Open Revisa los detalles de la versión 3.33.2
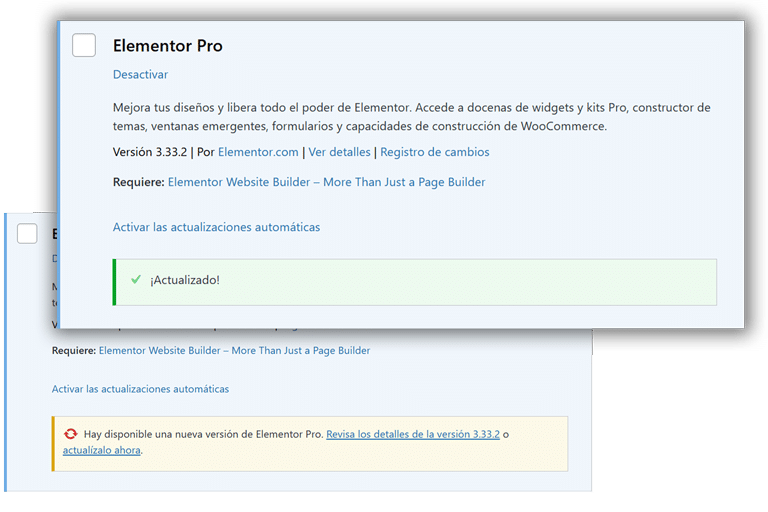Image resolution: width=768 pixels, height=512 pixels. (413, 435)
